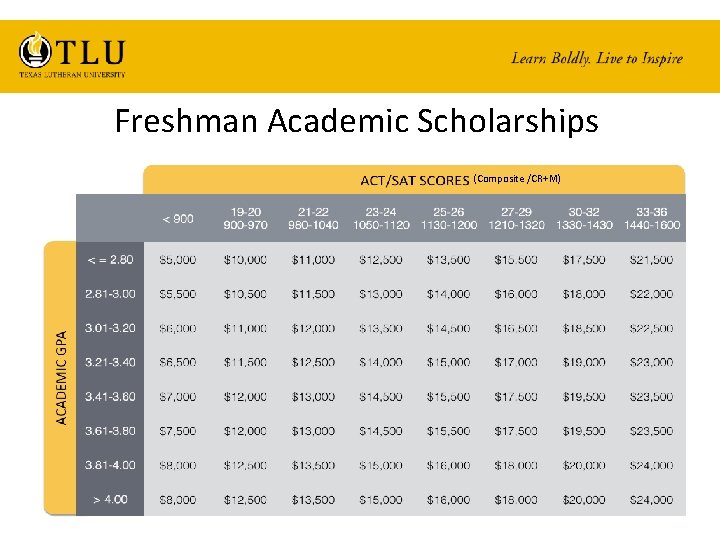Screen dimensions: 720x540
Task: Click the $23,000 scholarship amount
Action: point(651,362)
